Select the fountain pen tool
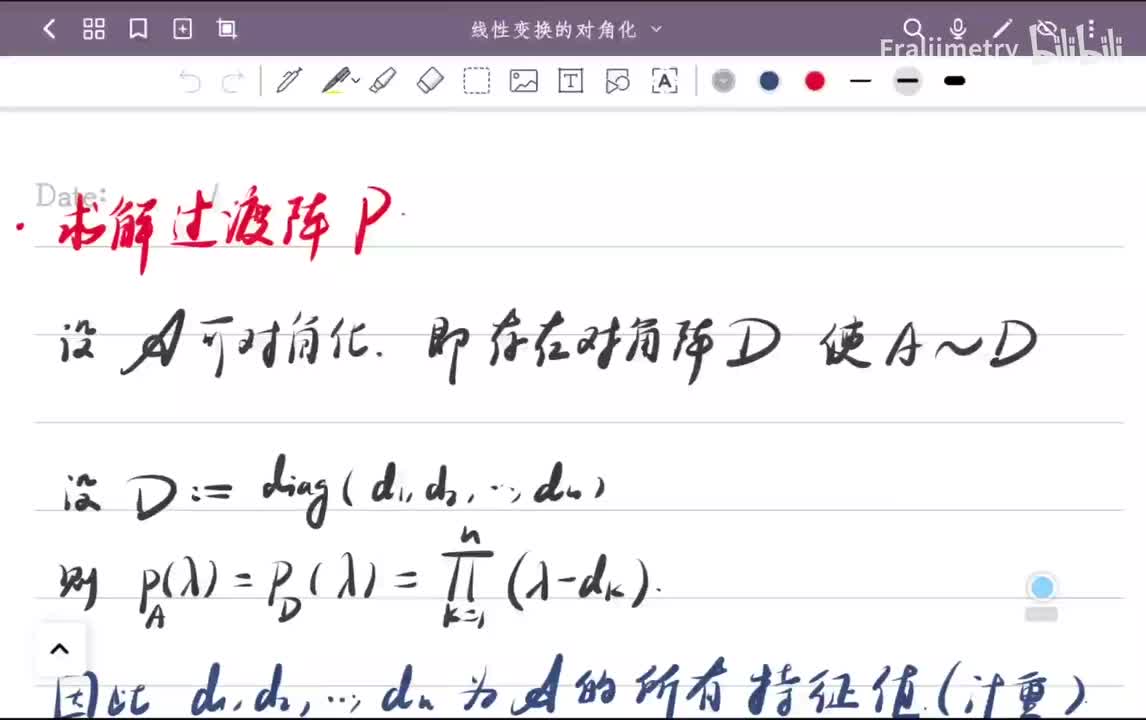Screen dimensions: 1146x720 tap(289, 80)
